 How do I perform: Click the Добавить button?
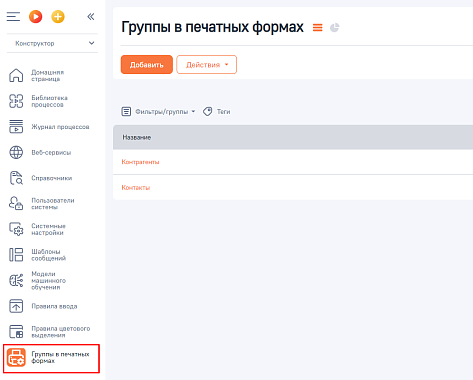tap(147, 65)
